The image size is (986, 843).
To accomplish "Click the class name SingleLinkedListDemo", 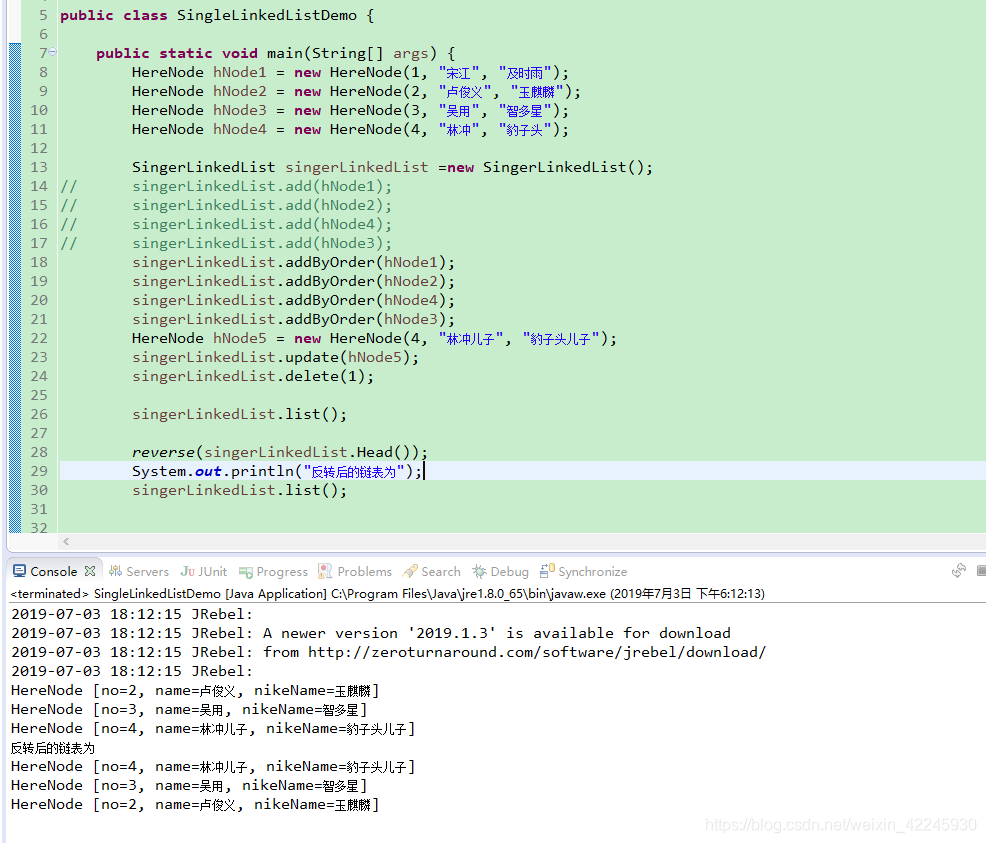I will pyautogui.click(x=267, y=16).
